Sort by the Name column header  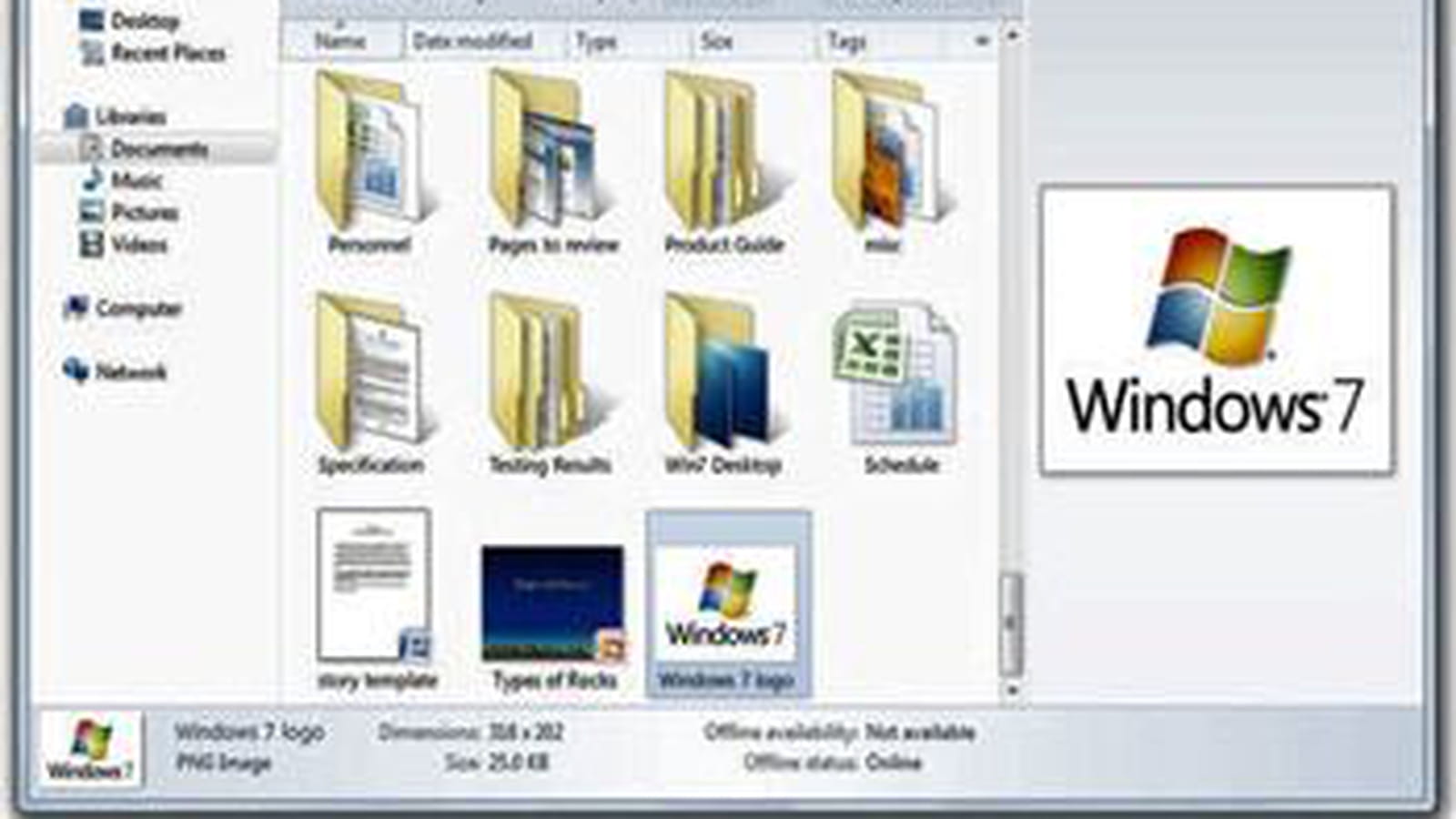coord(341,41)
